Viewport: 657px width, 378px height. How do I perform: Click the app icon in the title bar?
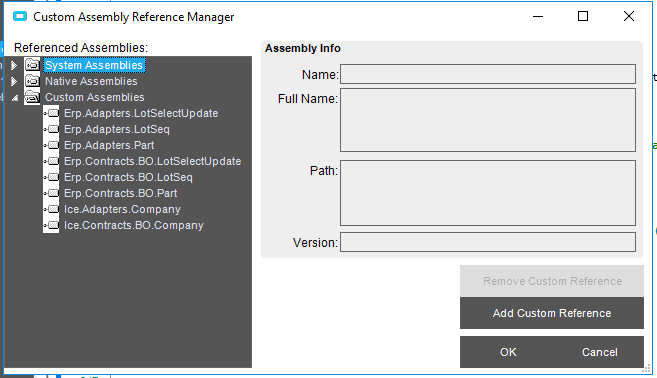(x=20, y=17)
